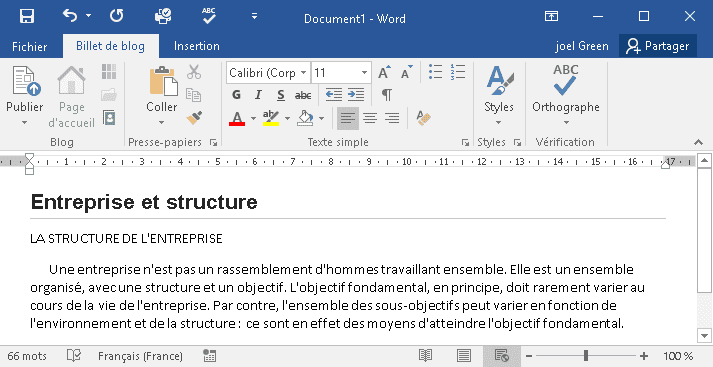Show paragraph marks with pilcrow icon
The height and width of the screenshot is (367, 713).
[x=387, y=95]
